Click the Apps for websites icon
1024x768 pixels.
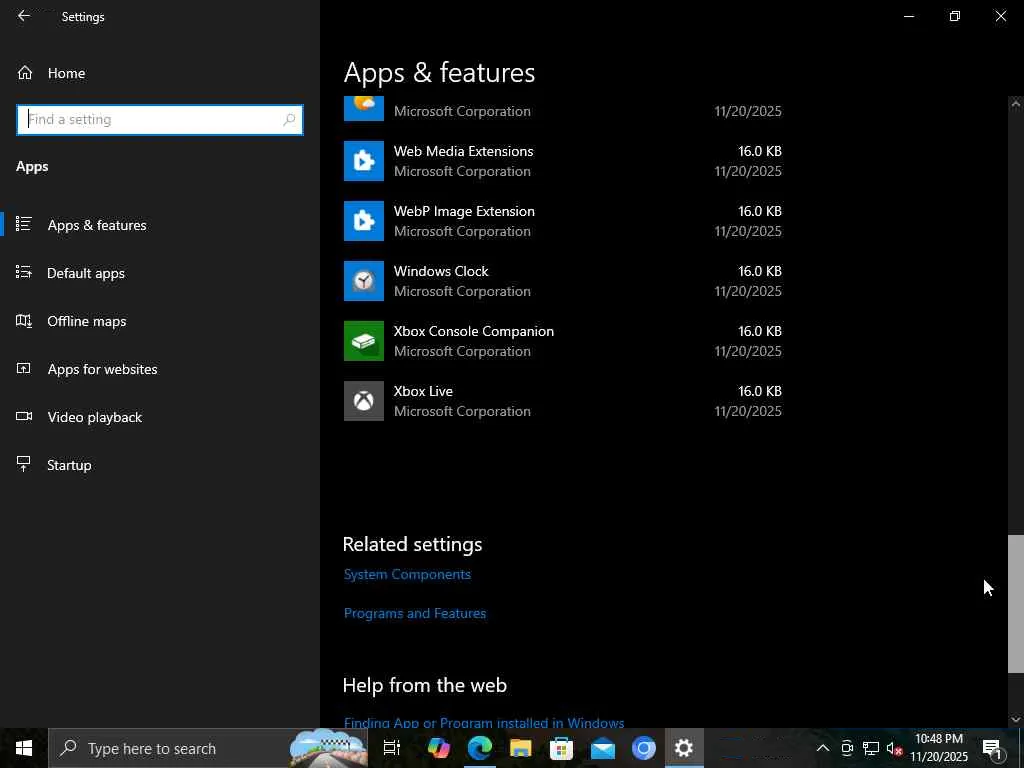tap(24, 368)
